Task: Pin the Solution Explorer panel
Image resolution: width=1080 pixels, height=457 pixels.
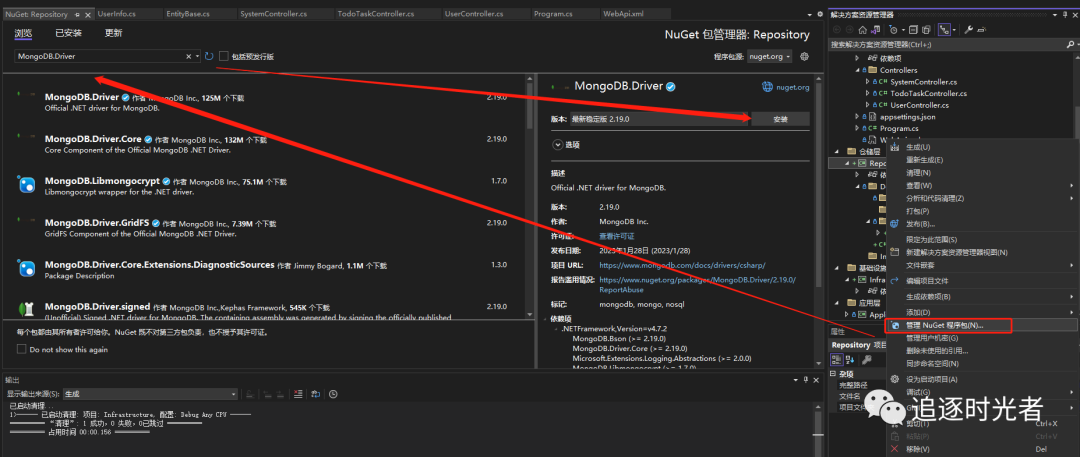Action: [1066, 14]
